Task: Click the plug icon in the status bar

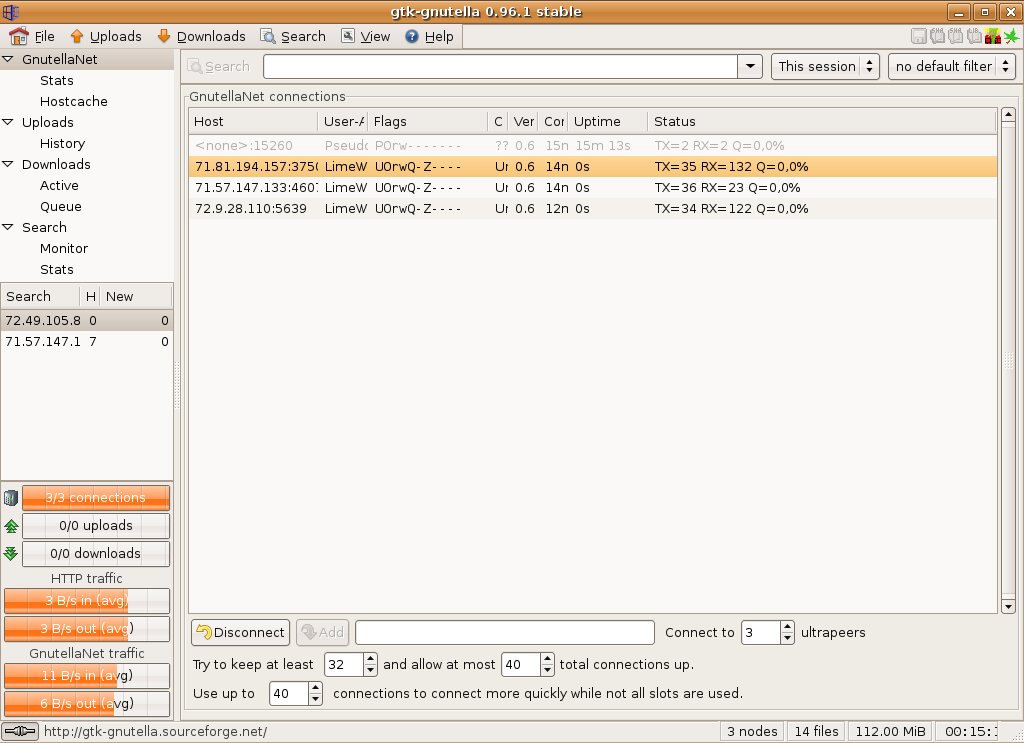Action: coord(20,731)
